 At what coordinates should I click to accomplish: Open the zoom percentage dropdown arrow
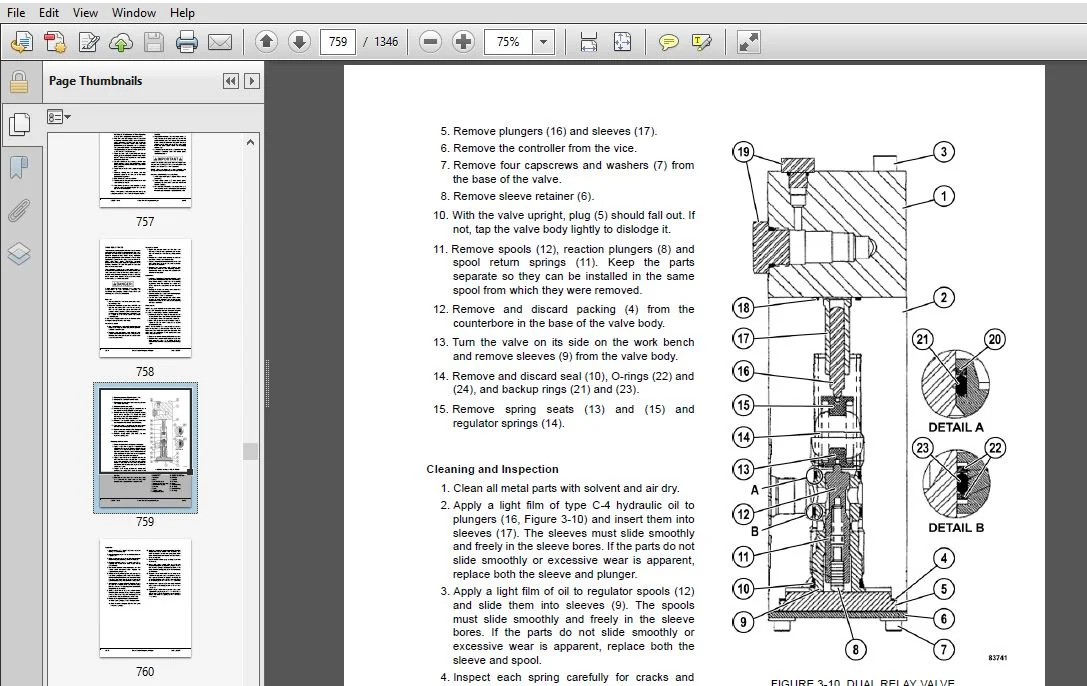(x=544, y=42)
